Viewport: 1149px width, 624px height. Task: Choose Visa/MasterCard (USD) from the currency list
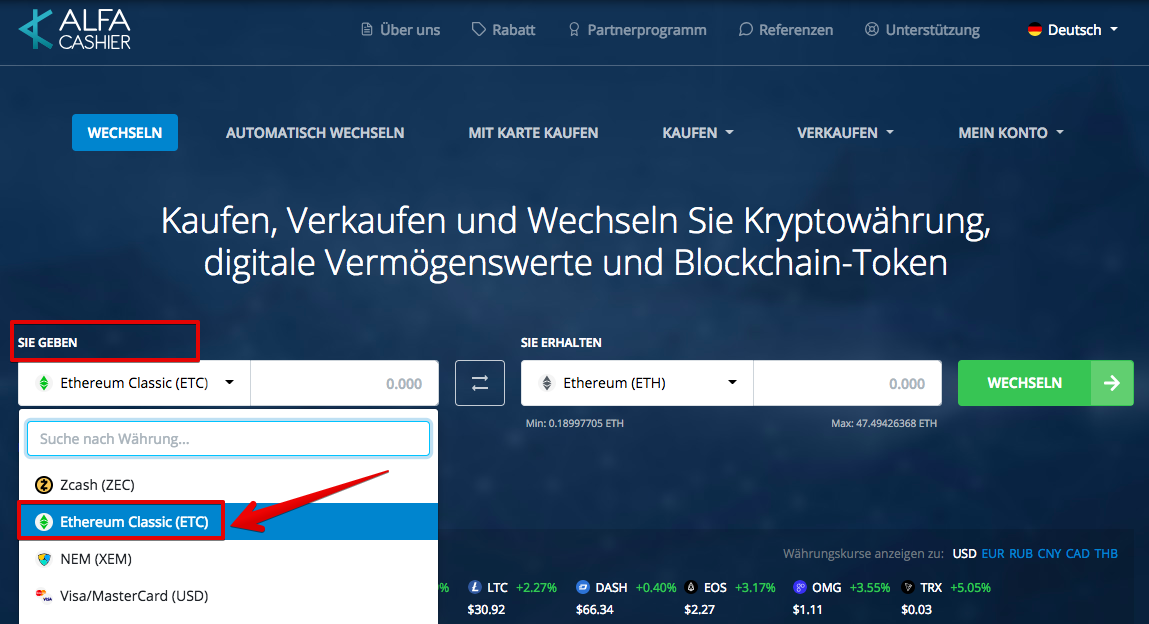coord(229,595)
